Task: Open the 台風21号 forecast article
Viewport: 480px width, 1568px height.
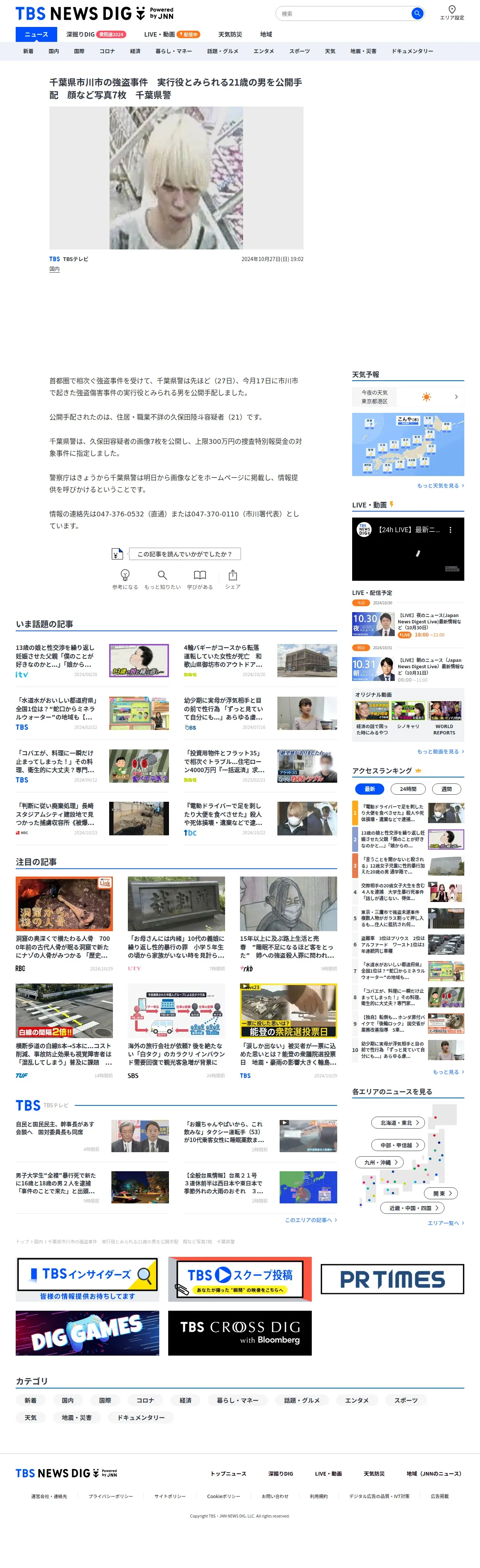Action: [261, 1188]
